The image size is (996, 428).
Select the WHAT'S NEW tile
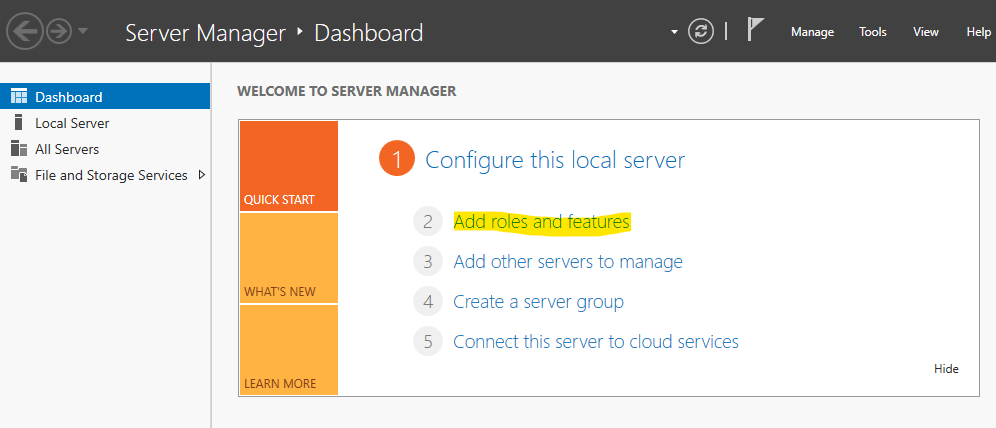tap(288, 258)
